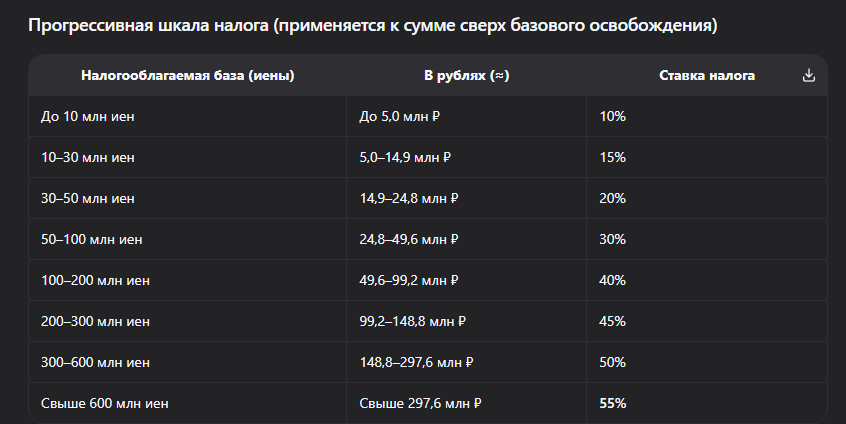
Task: Click the 10% tax rate cell
Action: [x=612, y=116]
